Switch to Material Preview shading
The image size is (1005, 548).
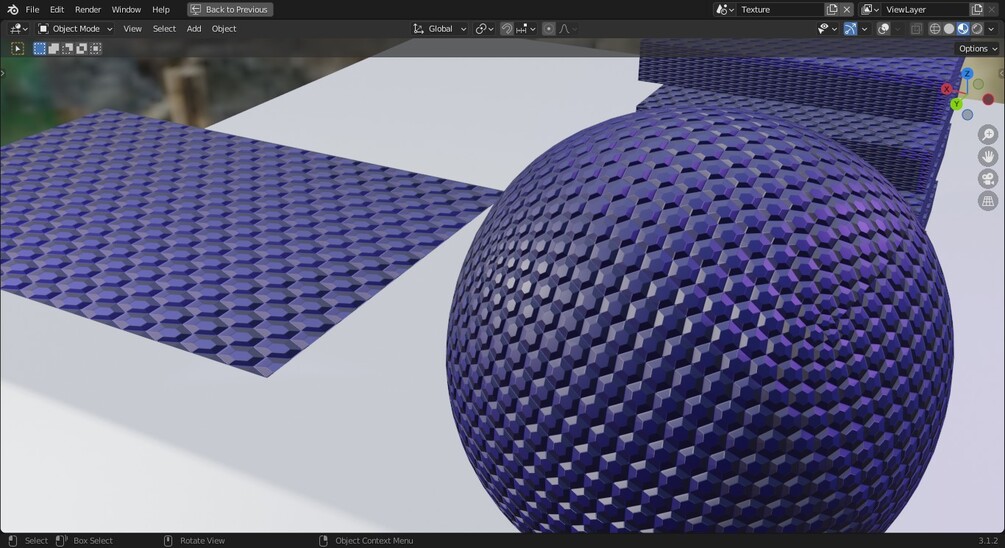(x=963, y=29)
